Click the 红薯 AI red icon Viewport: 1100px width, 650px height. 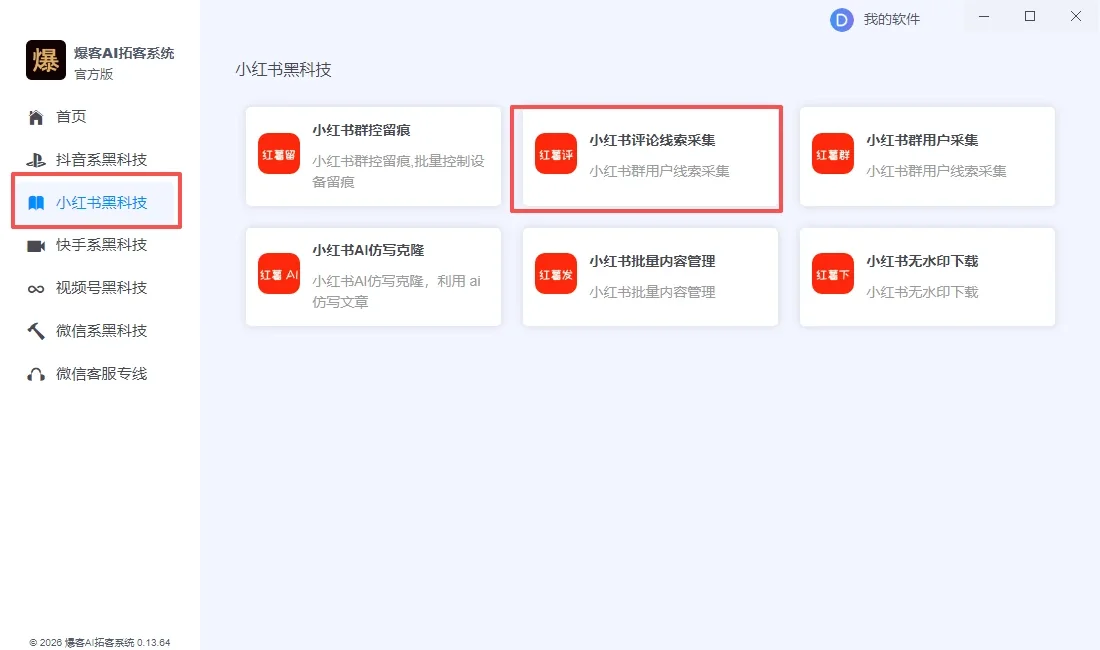tap(279, 273)
